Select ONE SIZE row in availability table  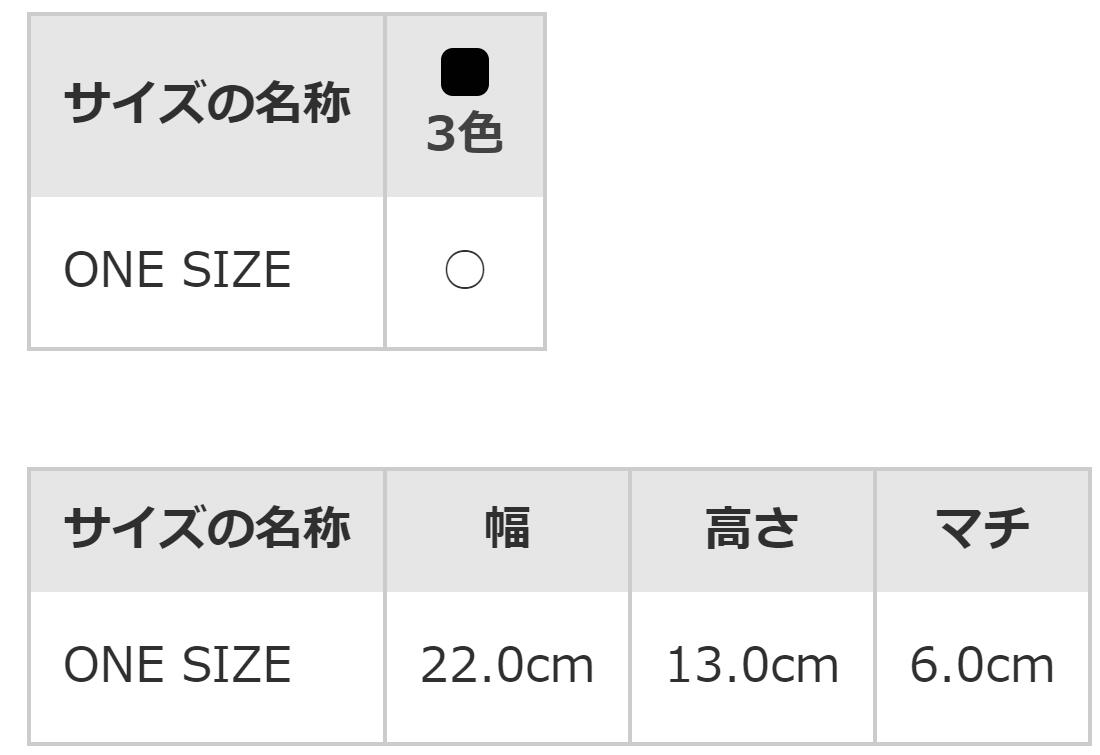(x=178, y=271)
